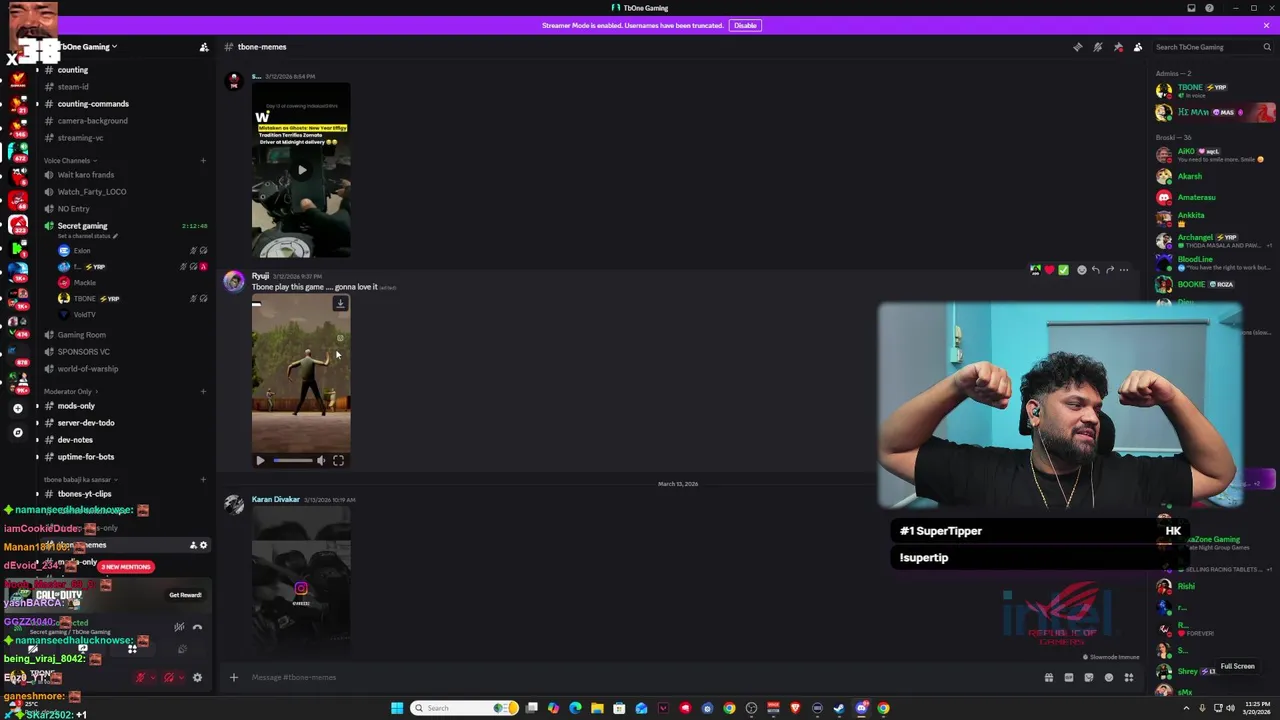The width and height of the screenshot is (1280, 720).
Task: Adjust Ryuji's video progress bar
Action: [x=292, y=461]
